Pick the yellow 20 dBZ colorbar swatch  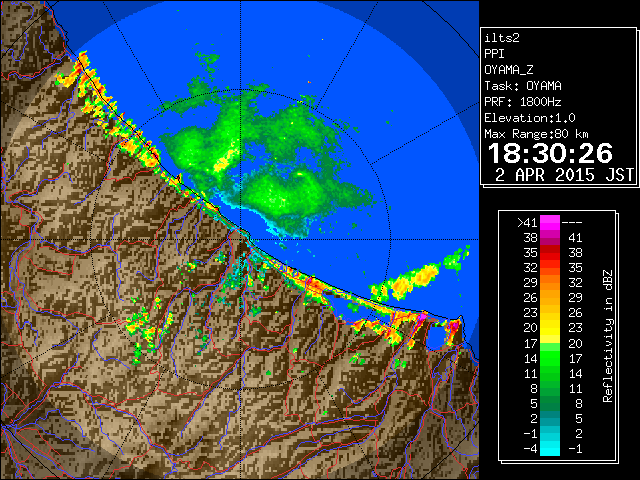coord(550,328)
